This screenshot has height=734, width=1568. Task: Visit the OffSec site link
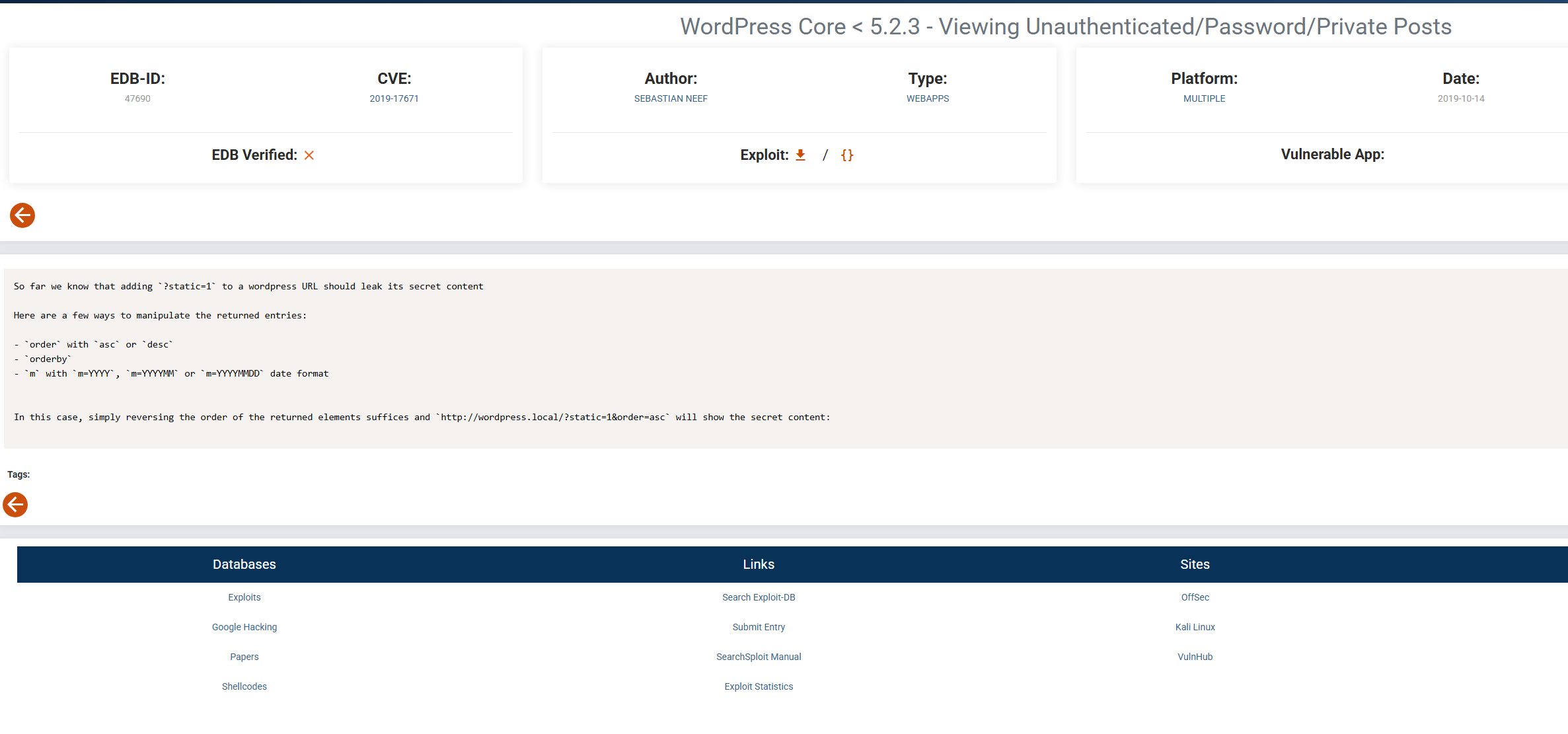click(1195, 597)
